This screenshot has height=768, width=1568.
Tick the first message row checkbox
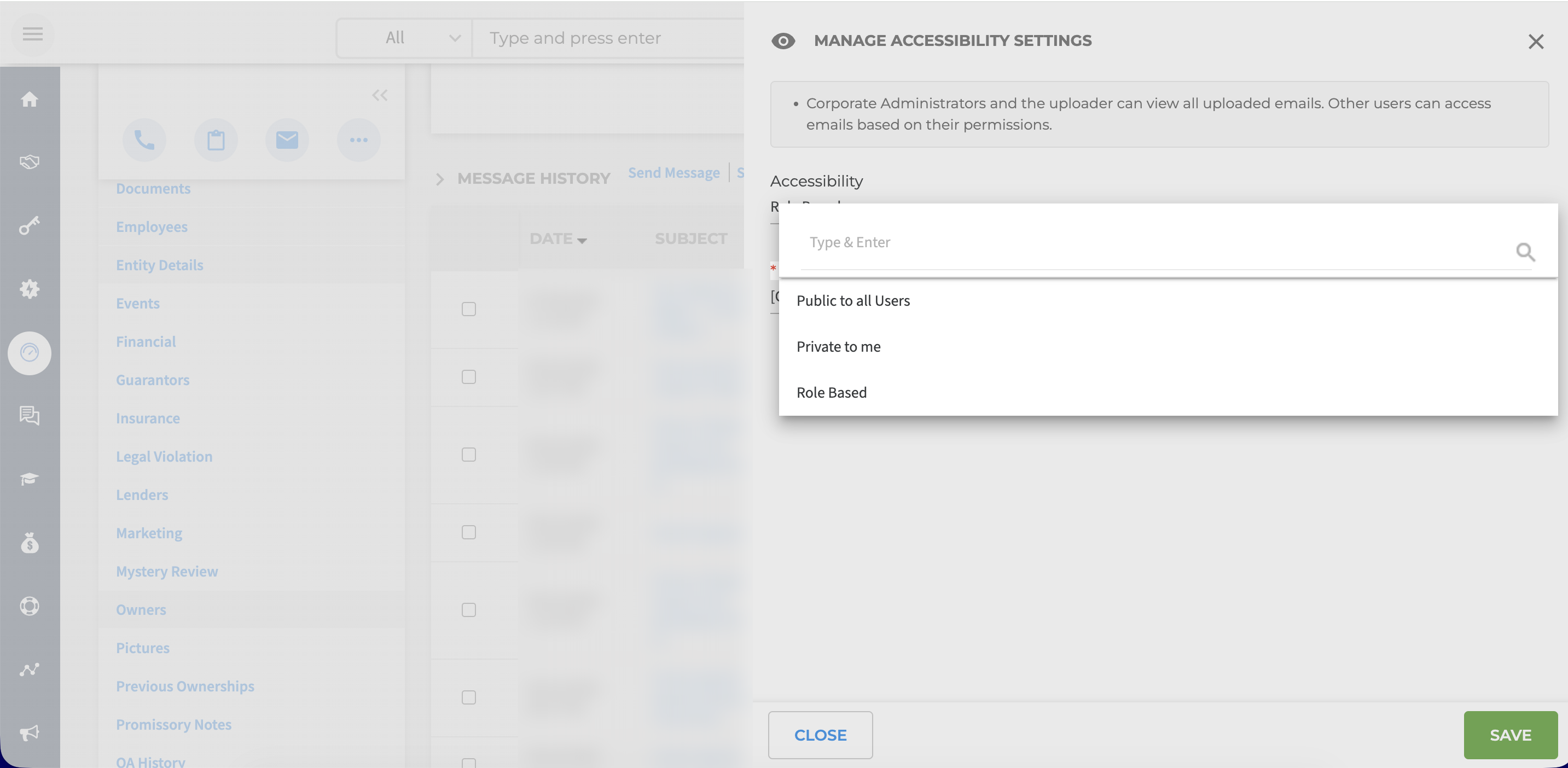pyautogui.click(x=469, y=309)
